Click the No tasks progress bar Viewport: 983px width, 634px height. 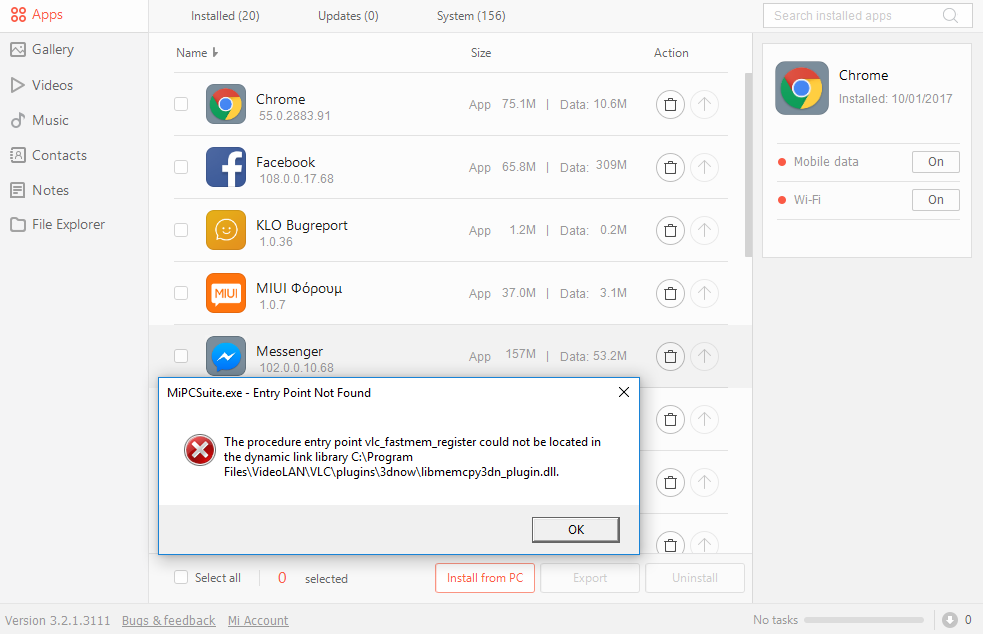(x=864, y=620)
